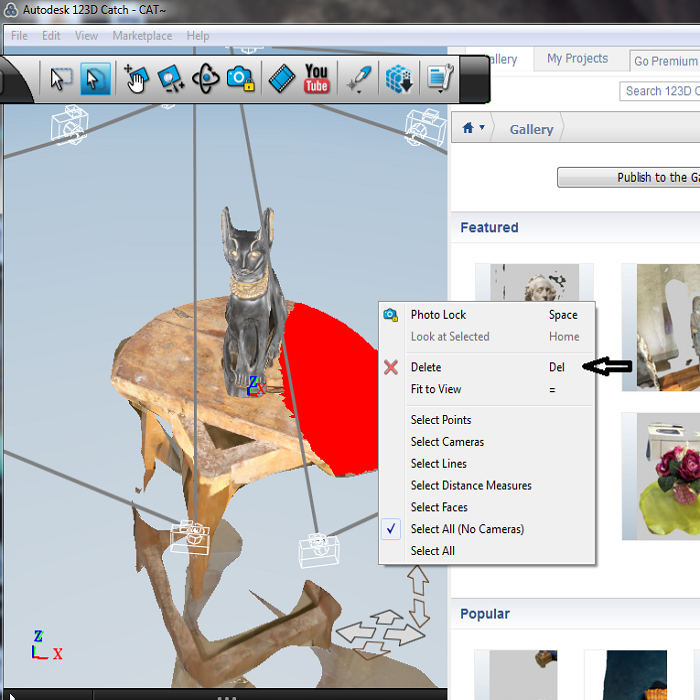The width and height of the screenshot is (700, 700).
Task: Click the red selected faces region
Action: click(333, 393)
